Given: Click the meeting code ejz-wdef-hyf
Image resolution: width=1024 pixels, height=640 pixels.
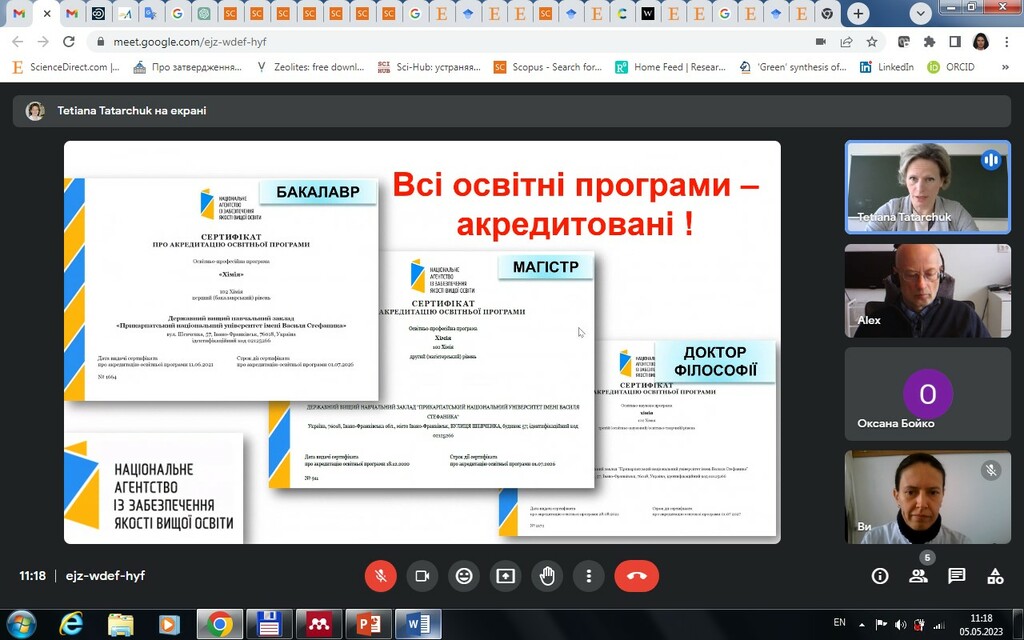Looking at the screenshot, I should (105, 576).
